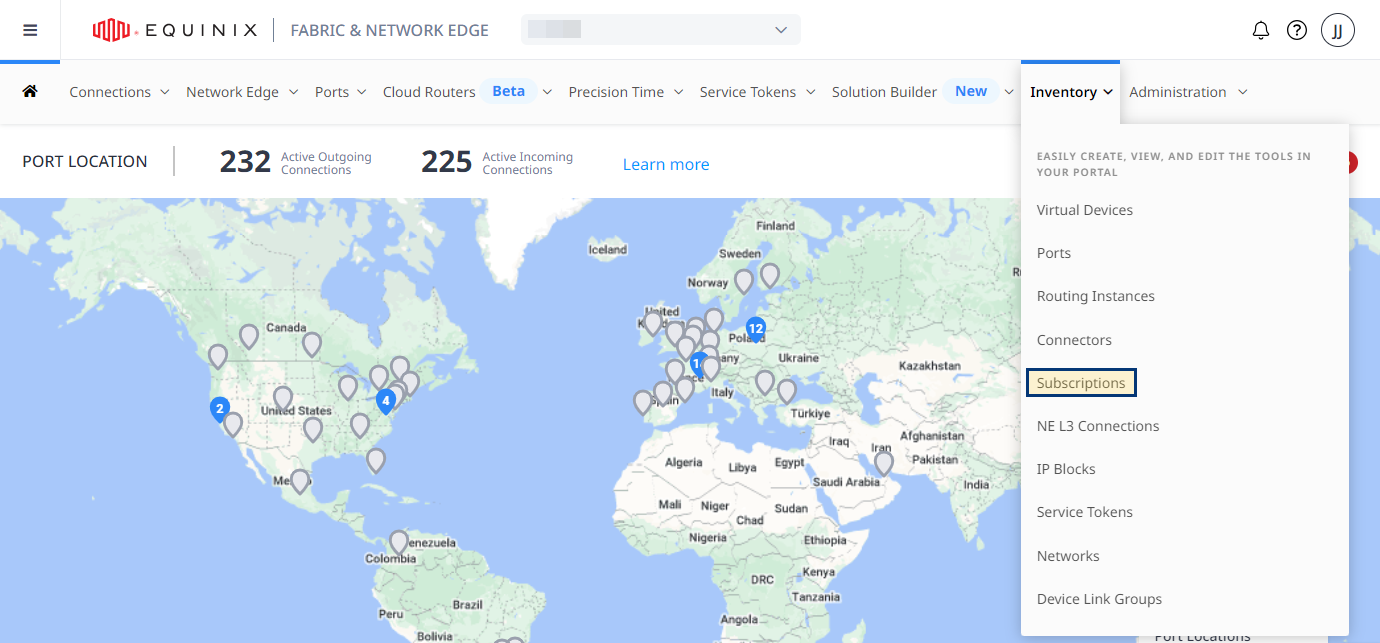Select Device Link Groups menu item
The width and height of the screenshot is (1380, 643).
[x=1099, y=599]
